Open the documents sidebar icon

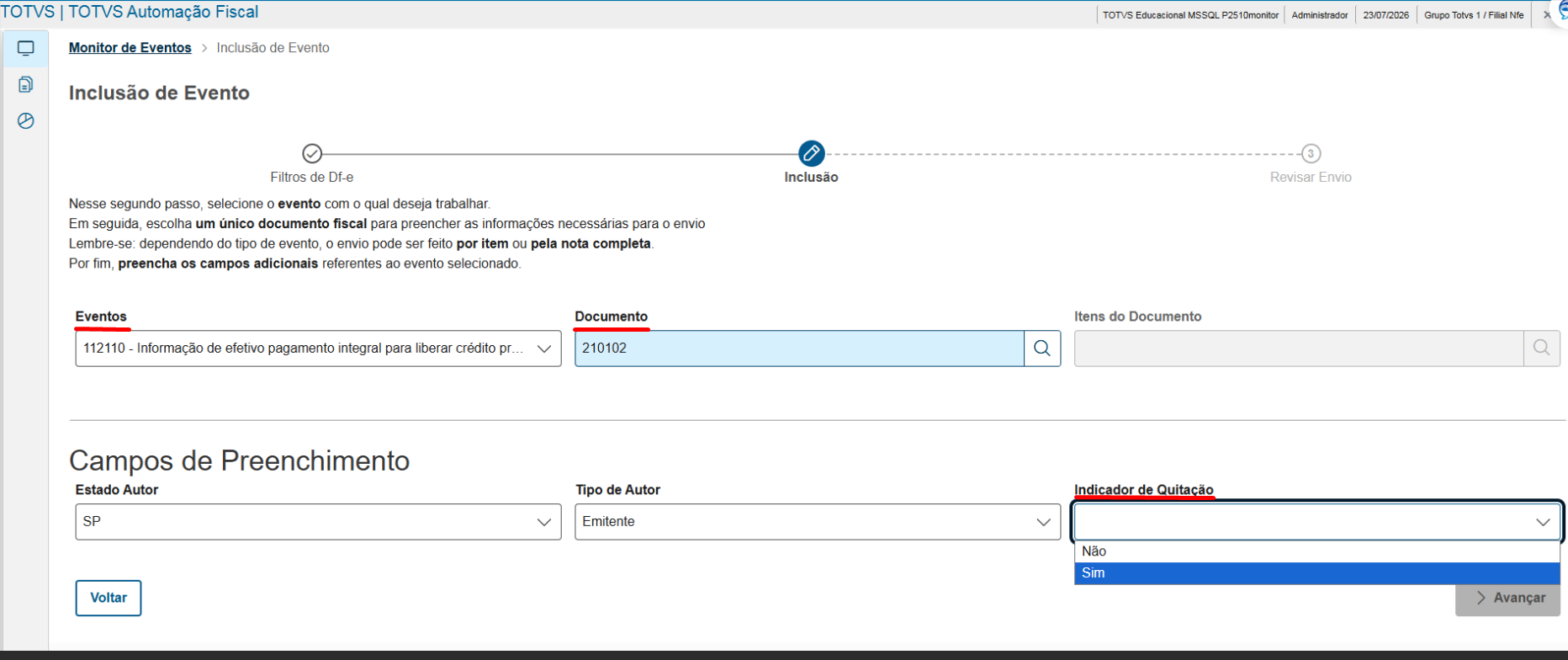click(25, 85)
